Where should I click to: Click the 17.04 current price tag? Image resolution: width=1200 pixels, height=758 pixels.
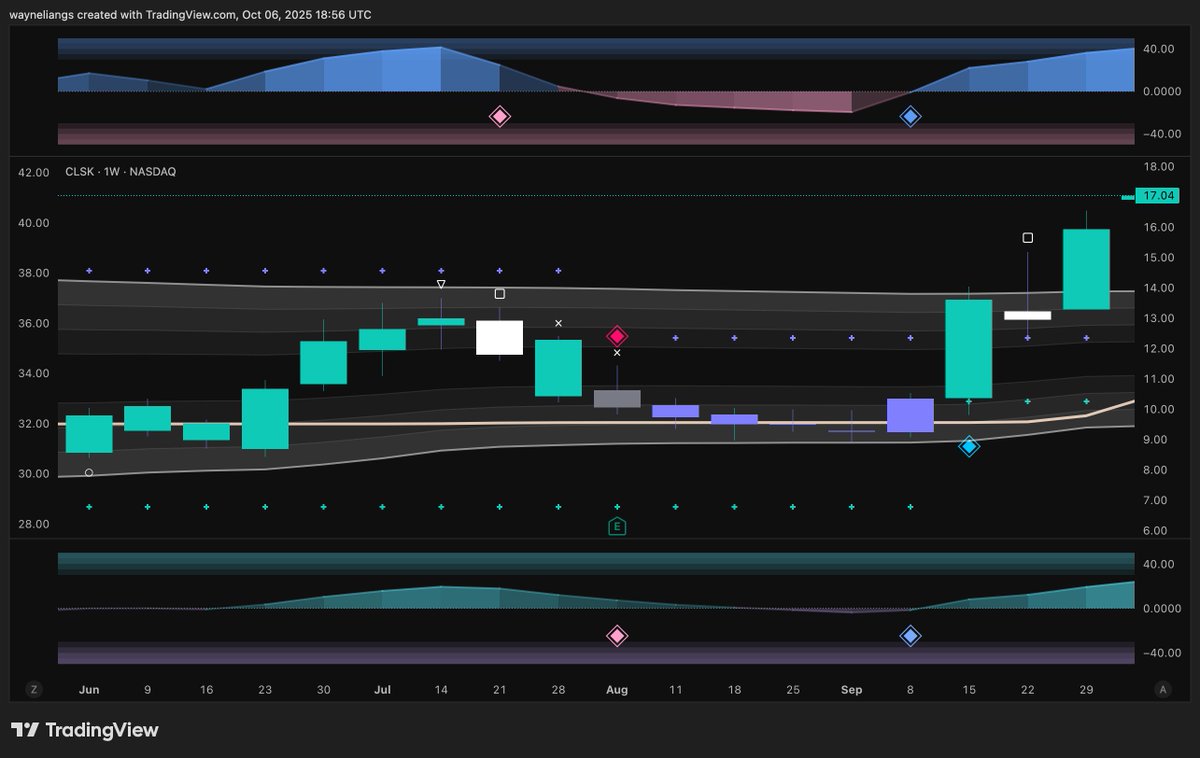pos(1158,196)
